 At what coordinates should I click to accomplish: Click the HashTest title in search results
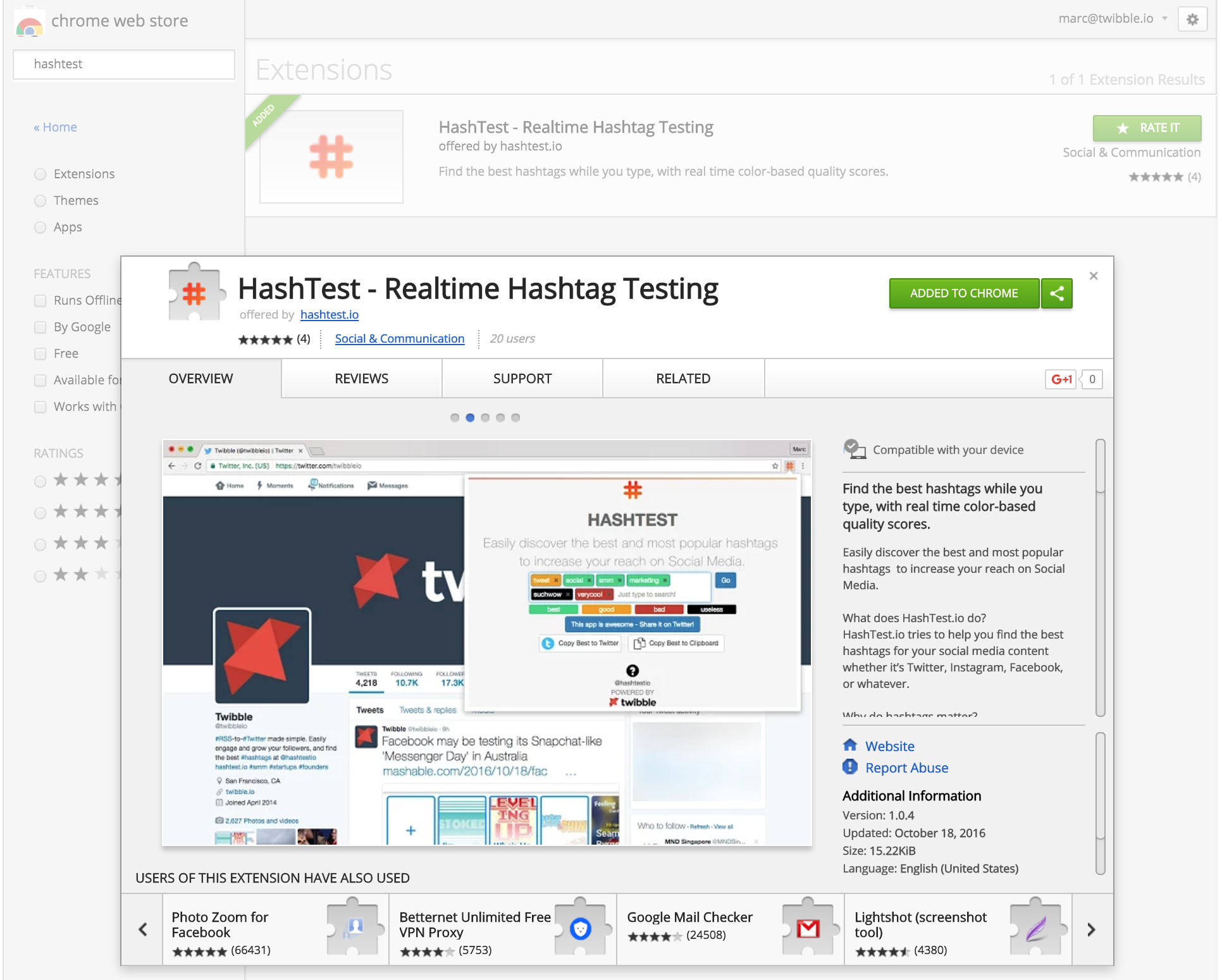pos(576,127)
